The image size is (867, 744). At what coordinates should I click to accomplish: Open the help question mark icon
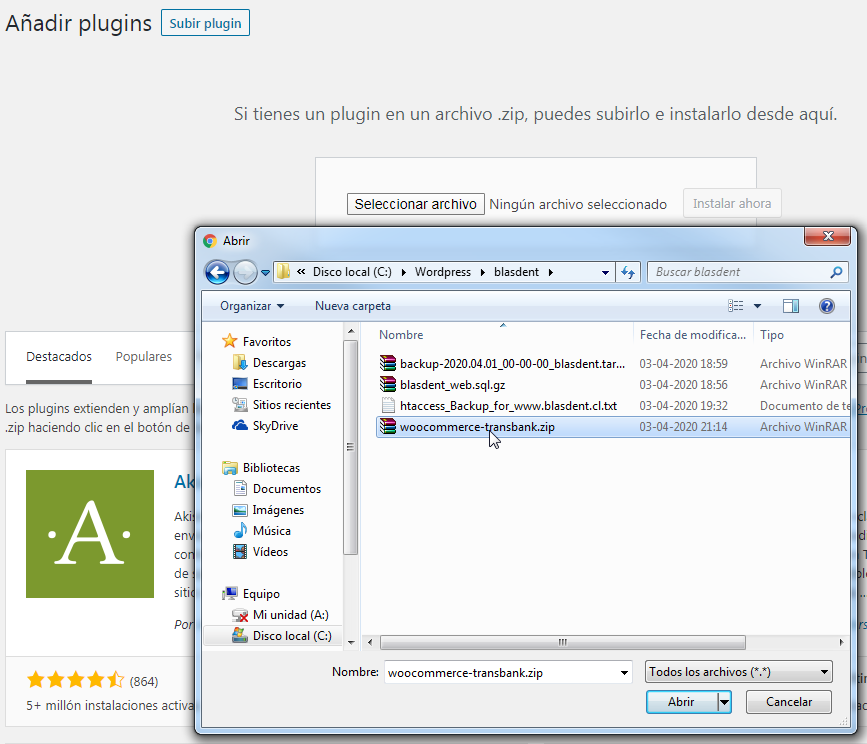click(826, 306)
